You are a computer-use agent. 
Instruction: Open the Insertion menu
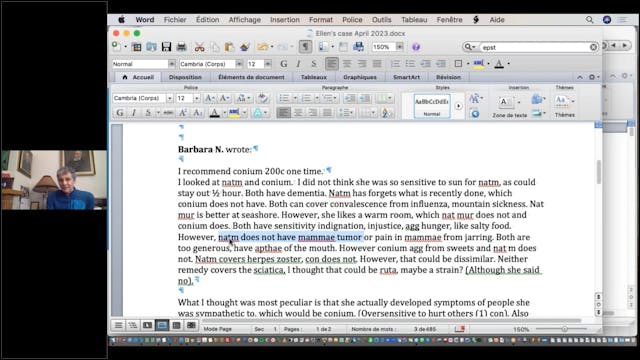[284, 20]
